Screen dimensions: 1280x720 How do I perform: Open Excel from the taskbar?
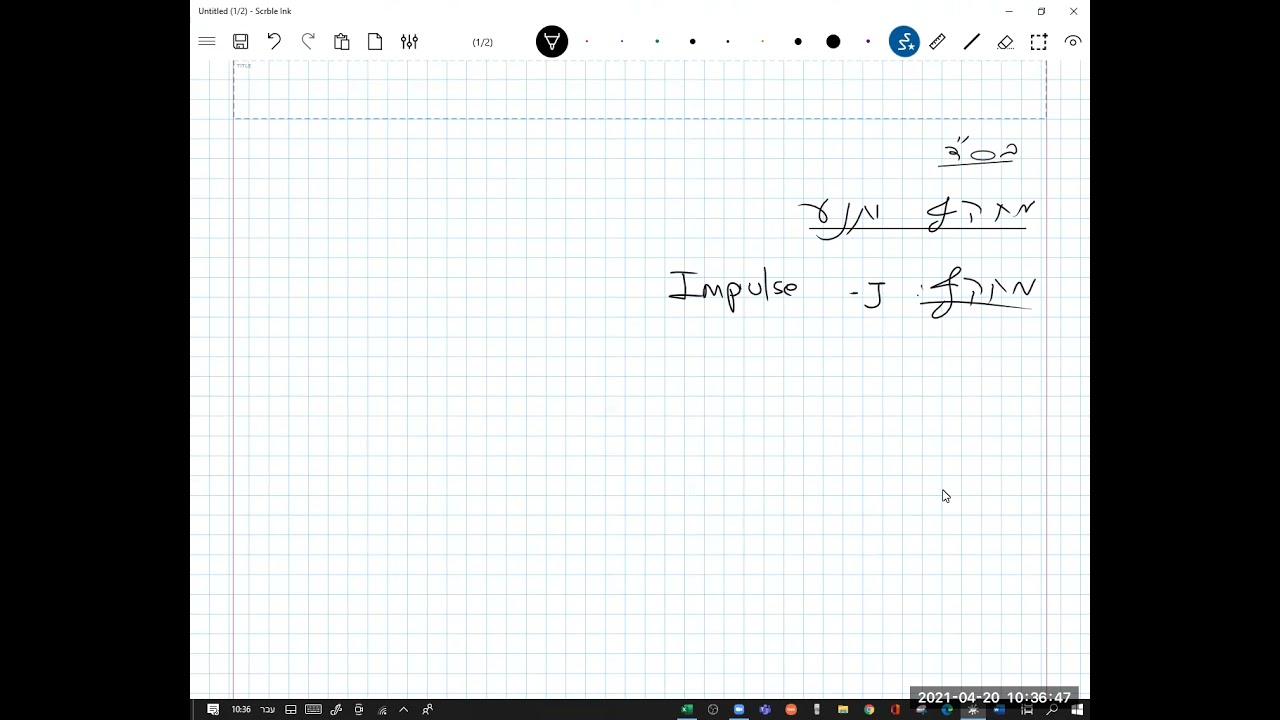[x=687, y=710]
